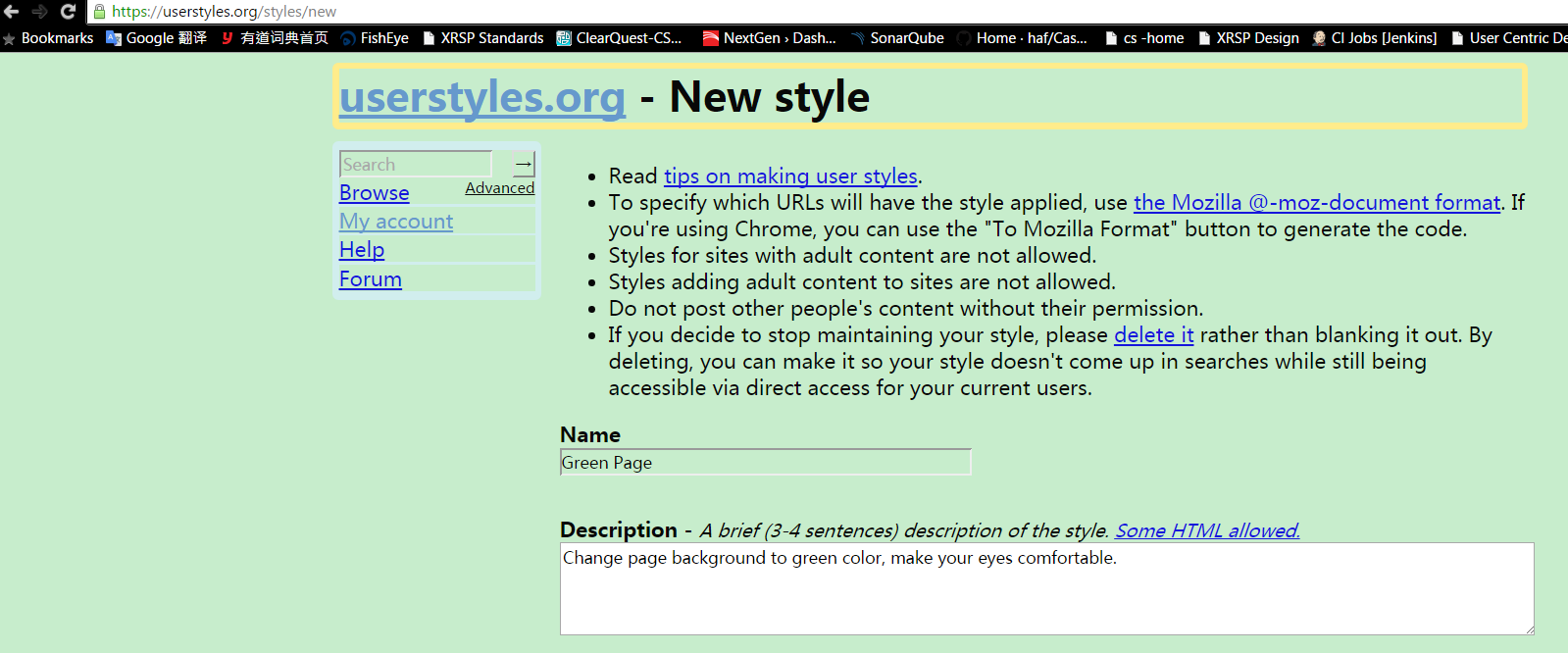Click the 'delete it' link
1568x653 pixels.
(x=1154, y=335)
